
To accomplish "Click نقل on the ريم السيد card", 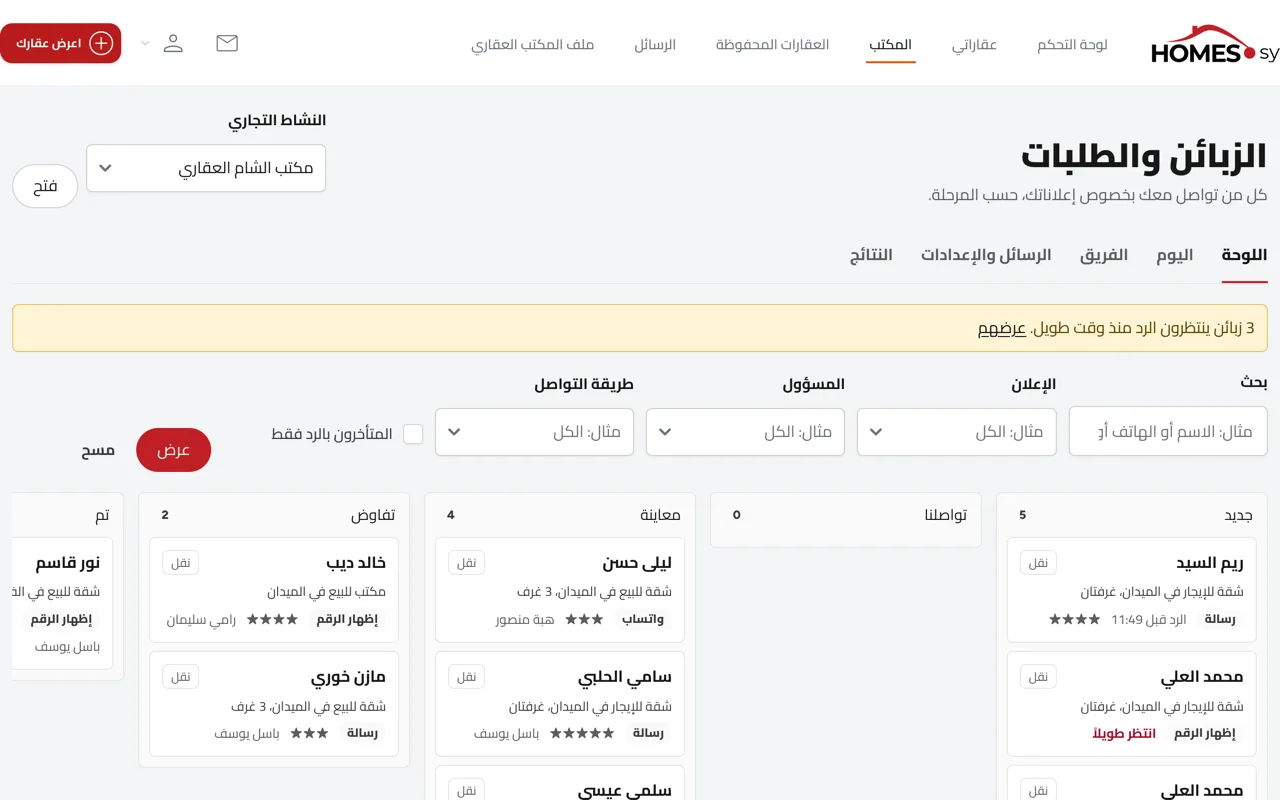I will click(x=1039, y=563).
